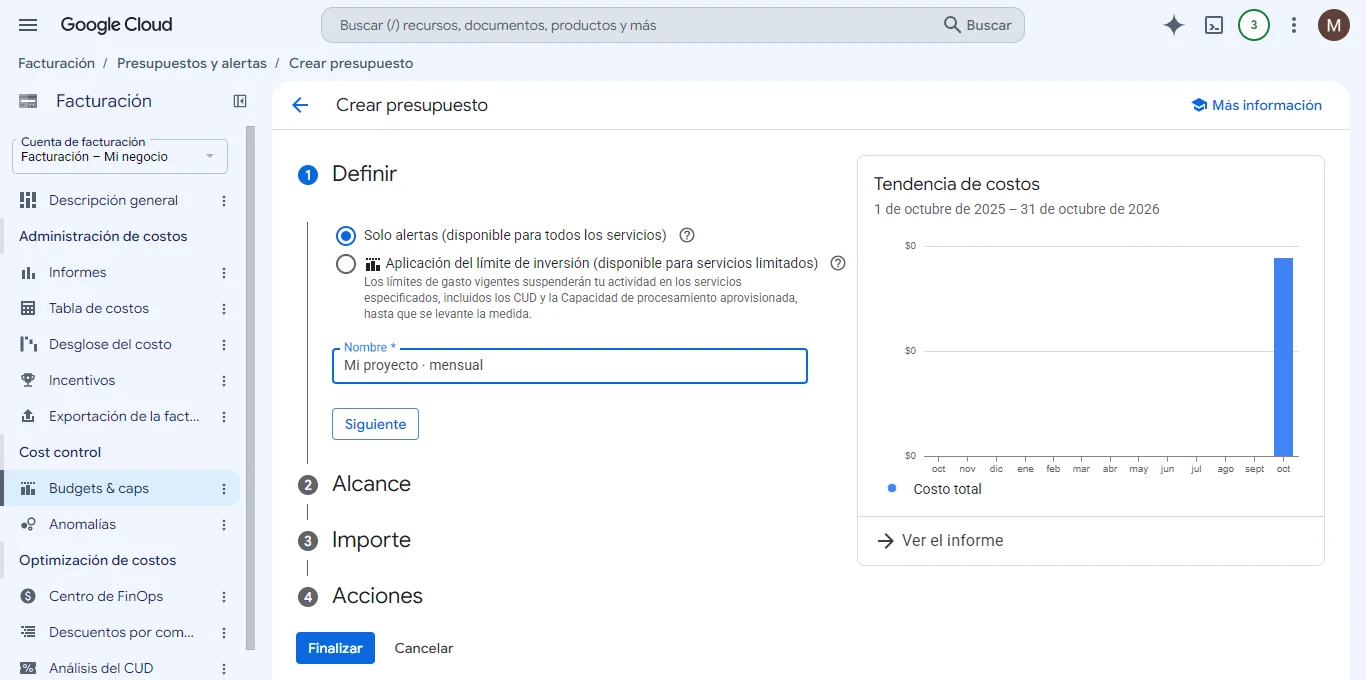Select the Solo alertas radio button
The image size is (1366, 680).
coord(346,236)
